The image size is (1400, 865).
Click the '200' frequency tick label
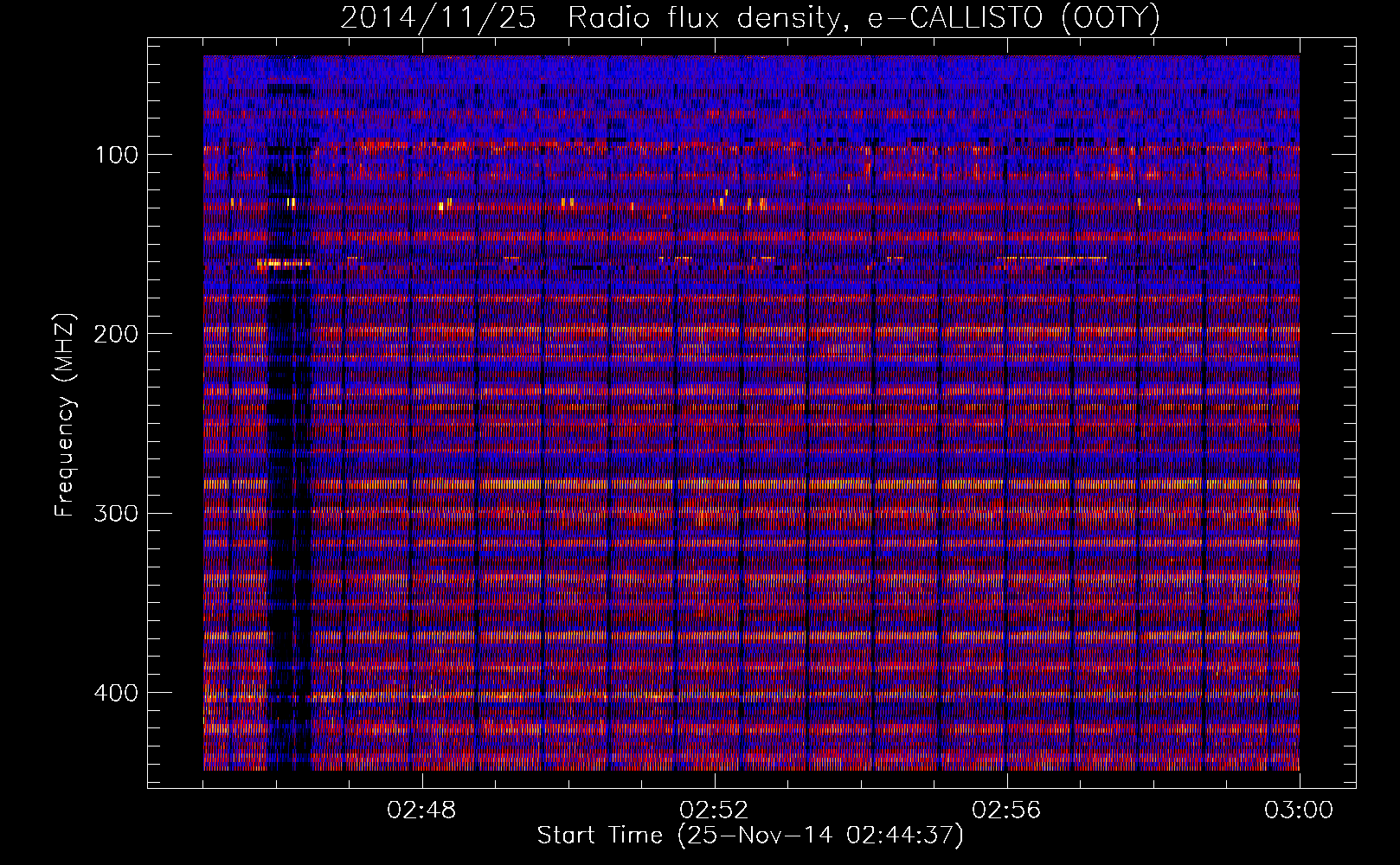coord(116,334)
